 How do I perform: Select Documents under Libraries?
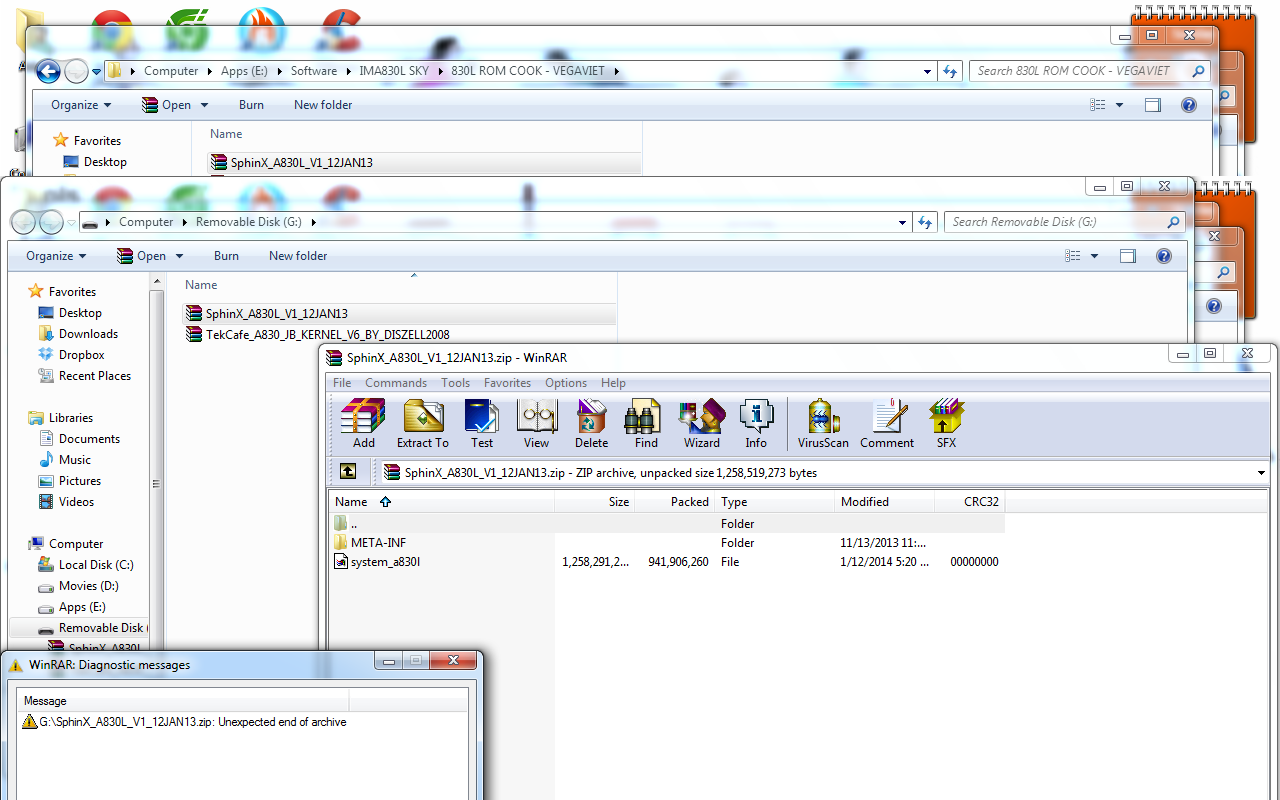[x=89, y=439]
